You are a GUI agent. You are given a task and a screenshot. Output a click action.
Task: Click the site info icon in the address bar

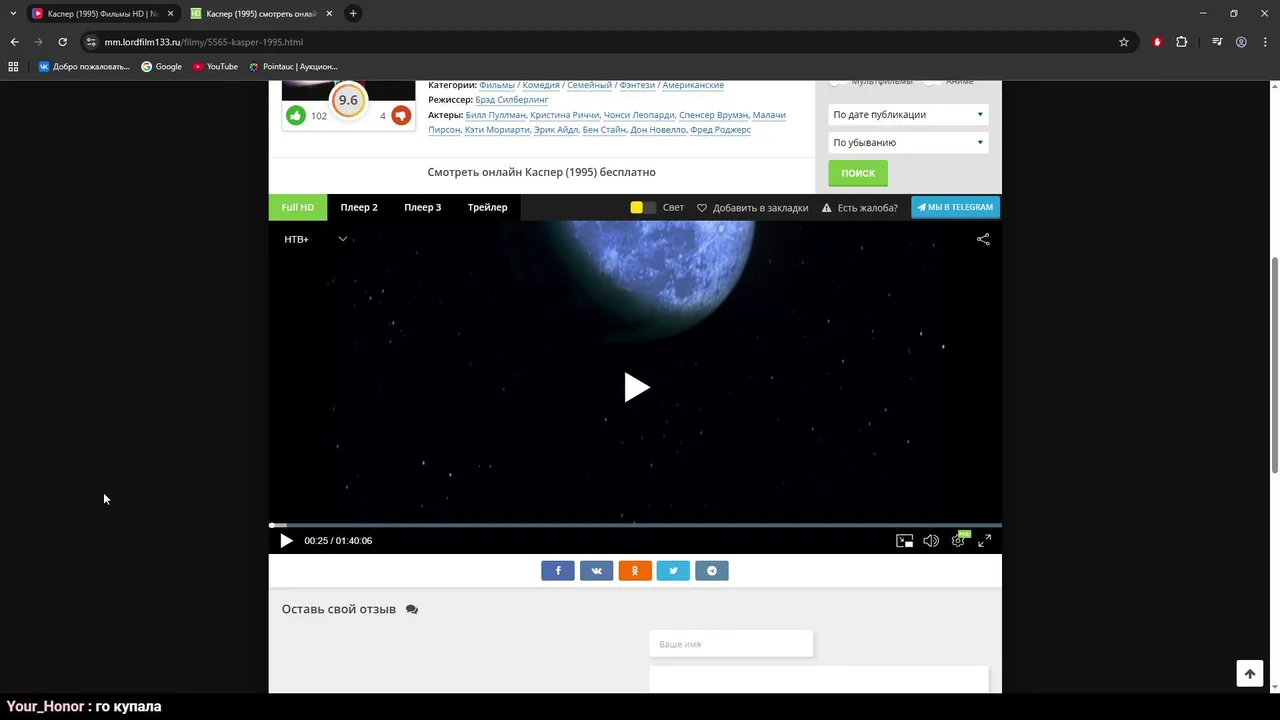[91, 42]
